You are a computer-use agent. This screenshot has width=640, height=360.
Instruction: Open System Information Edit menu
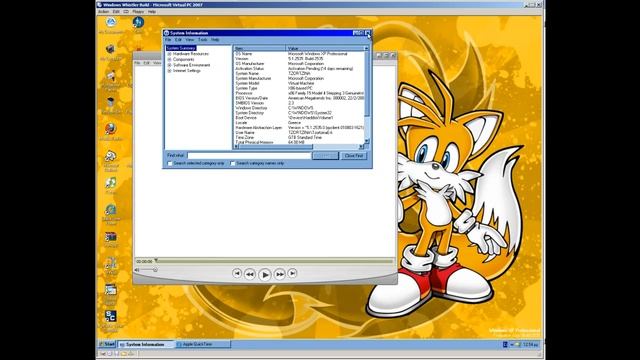click(178, 40)
